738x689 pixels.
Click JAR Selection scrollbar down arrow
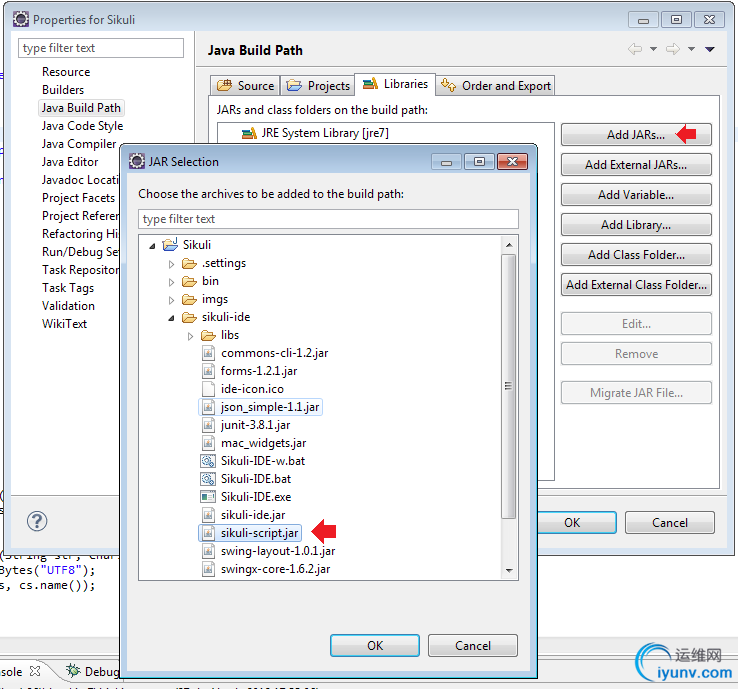click(x=509, y=570)
